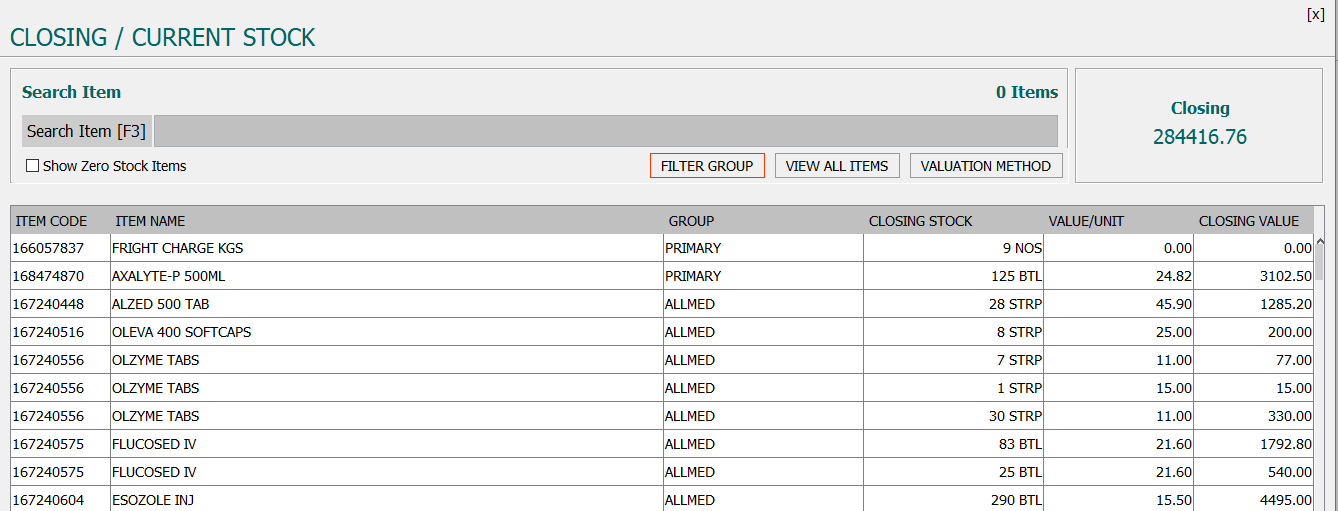The image size is (1338, 511).
Task: Enable Show Zero Stock Items checkbox
Action: 33,166
